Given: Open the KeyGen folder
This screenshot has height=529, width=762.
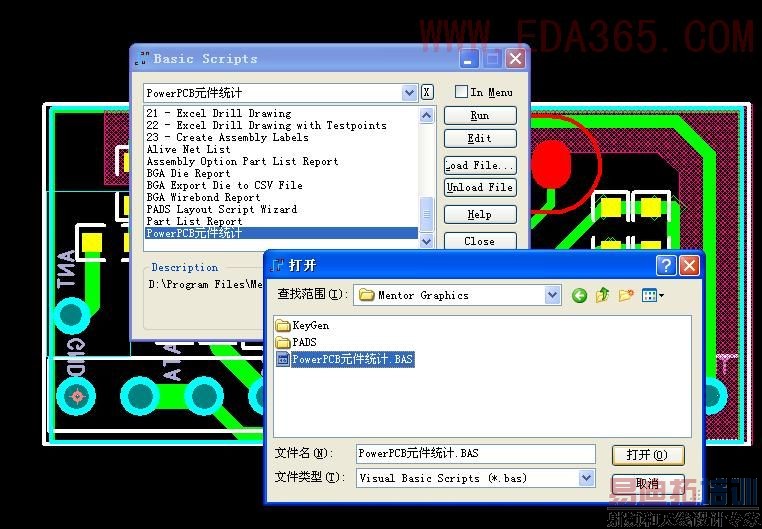Looking at the screenshot, I should click(x=302, y=325).
